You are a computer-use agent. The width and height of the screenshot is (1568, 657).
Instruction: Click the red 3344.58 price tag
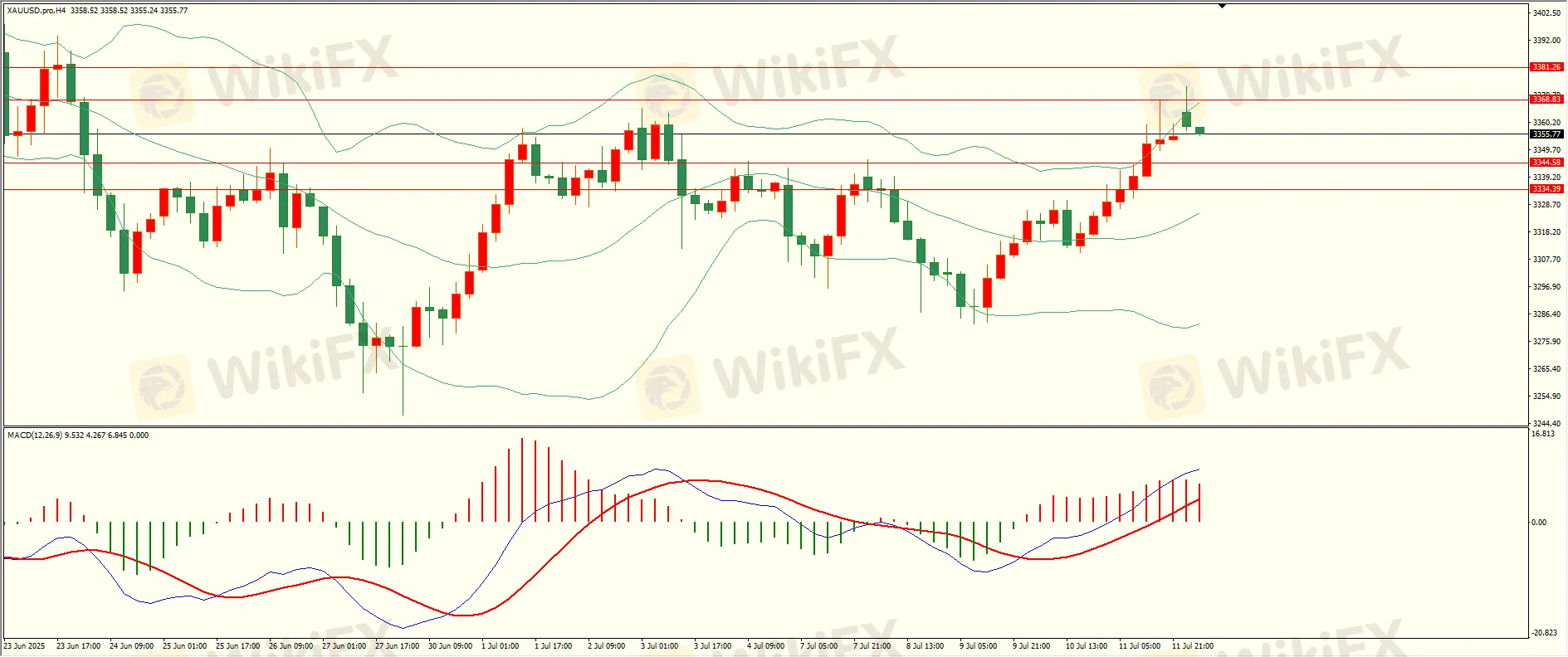(x=1546, y=163)
